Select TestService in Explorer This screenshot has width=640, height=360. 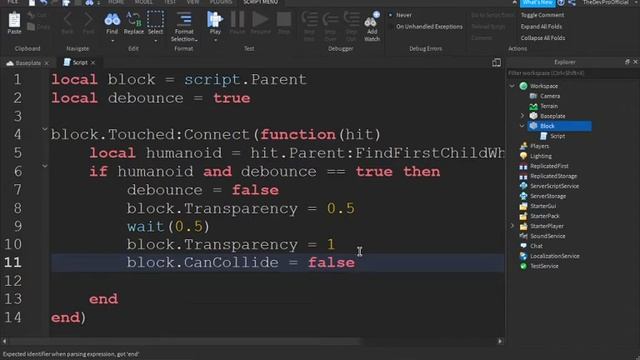click(544, 266)
